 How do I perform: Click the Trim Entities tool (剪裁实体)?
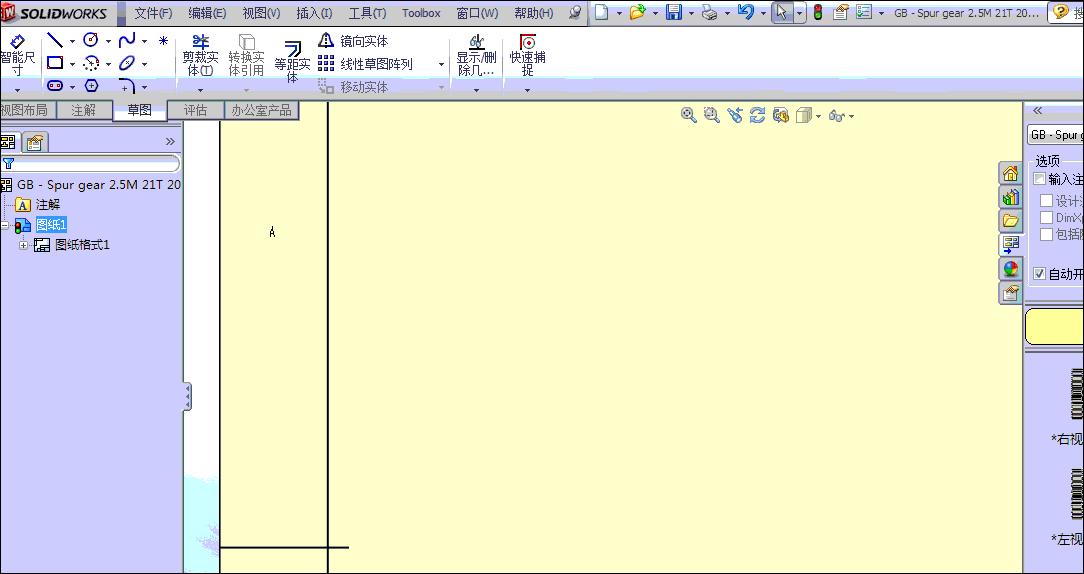[x=200, y=55]
